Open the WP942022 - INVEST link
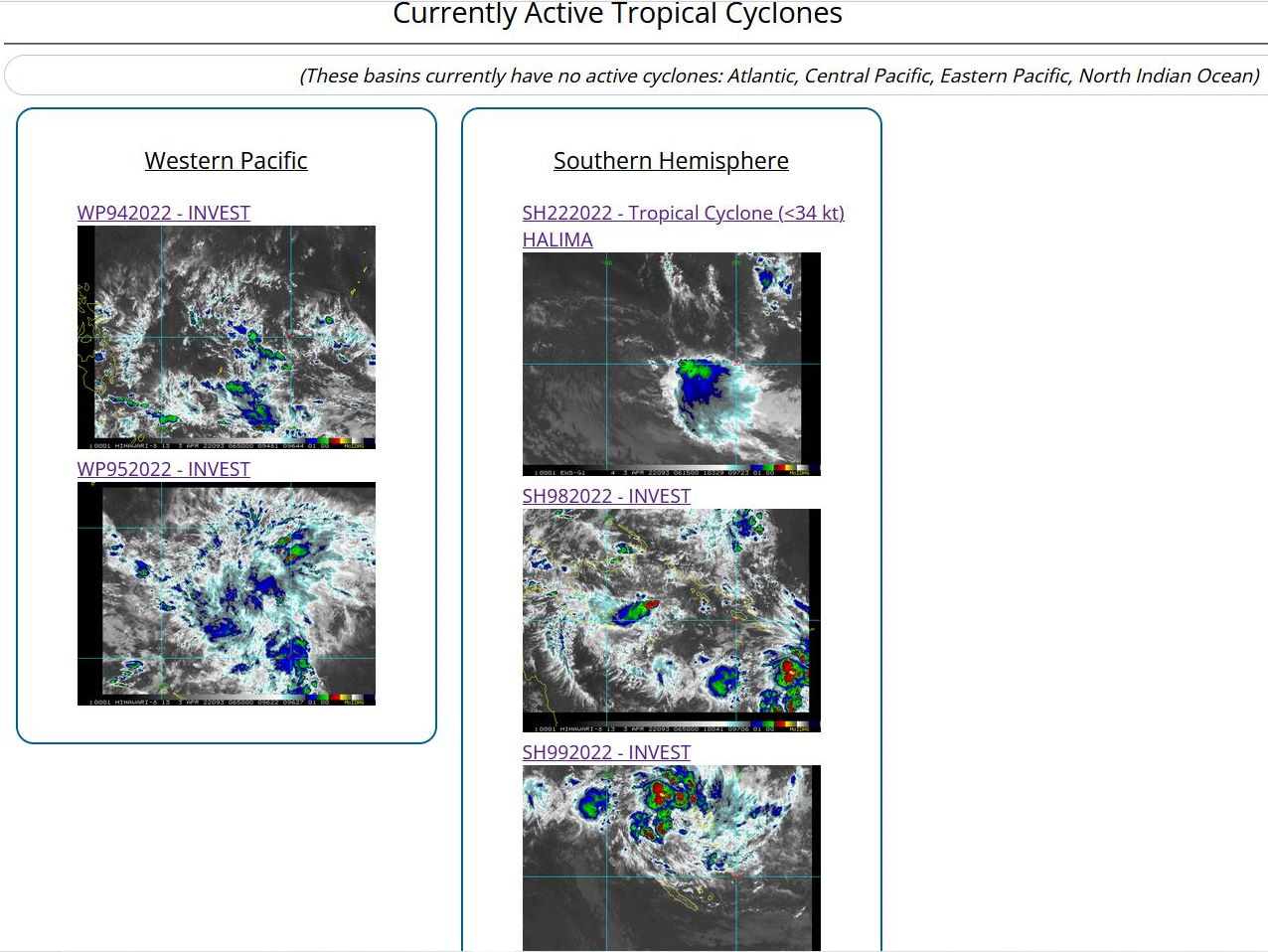Viewport: 1268px width, 952px height. pos(164,213)
